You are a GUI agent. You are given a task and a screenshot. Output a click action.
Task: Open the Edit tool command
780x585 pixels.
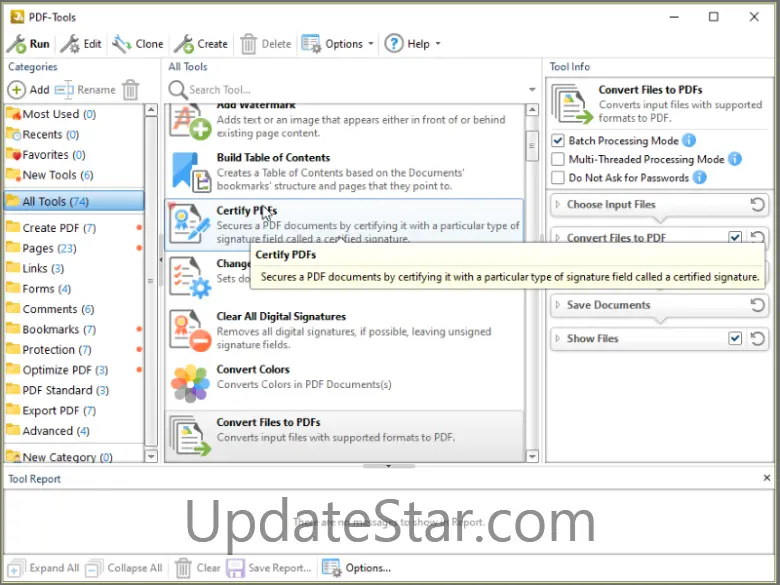81,44
